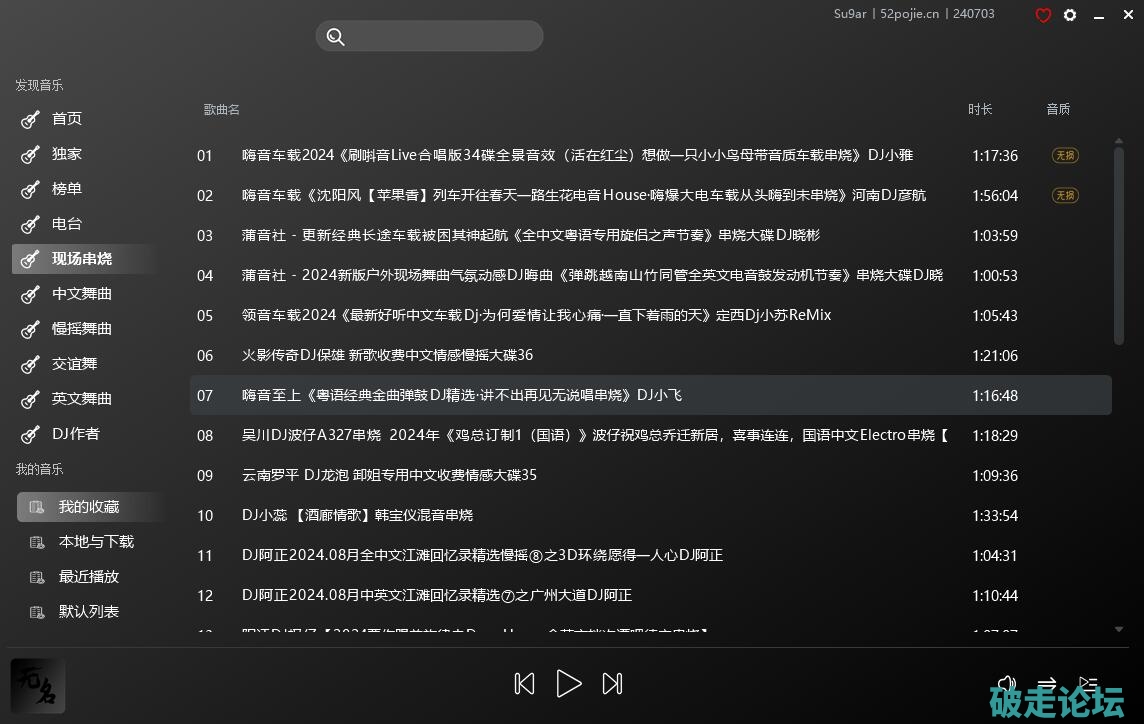1144x724 pixels.
Task: Open 首页 in the sidebar
Action: point(67,119)
